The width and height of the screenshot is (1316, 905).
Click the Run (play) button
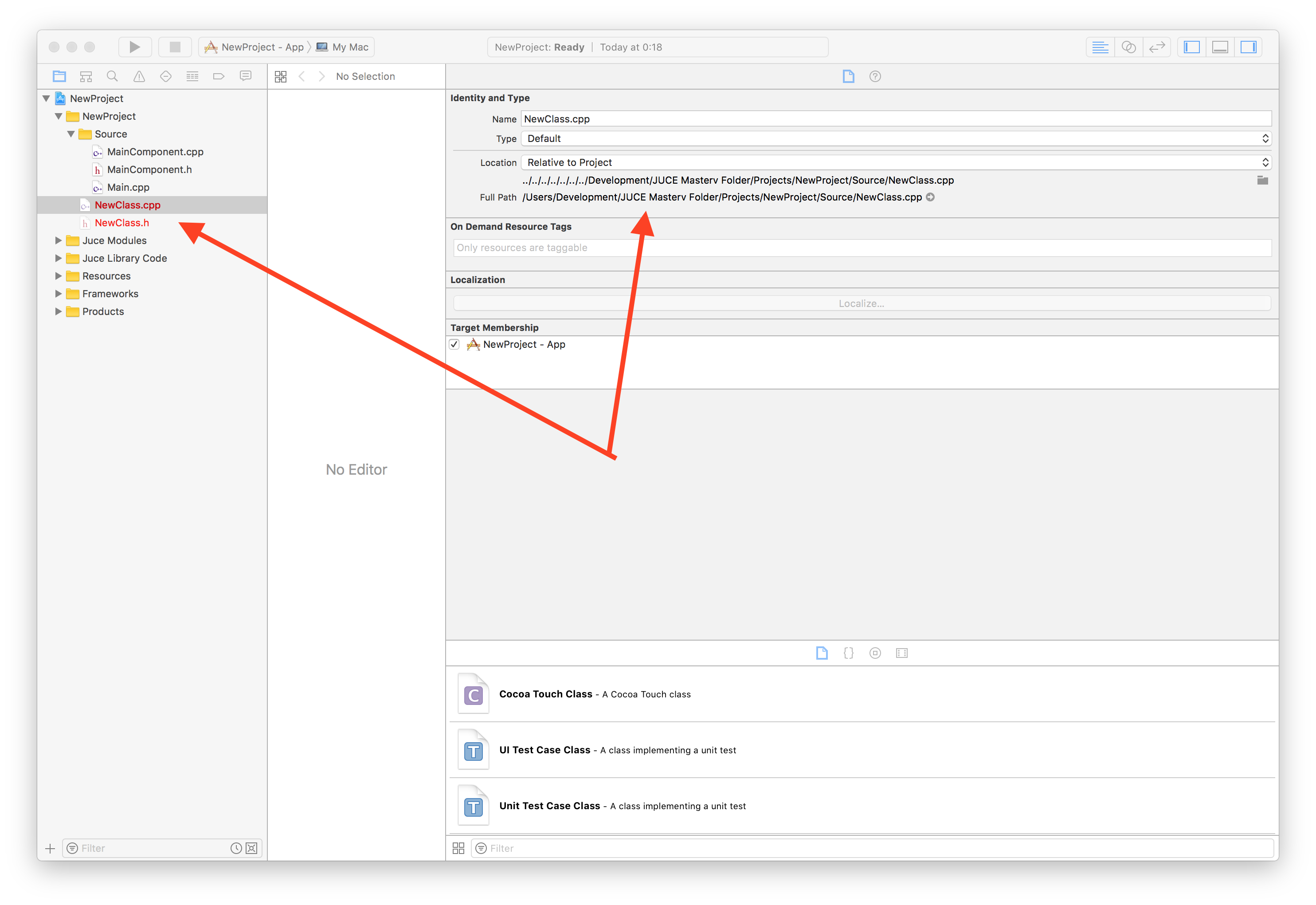(134, 47)
